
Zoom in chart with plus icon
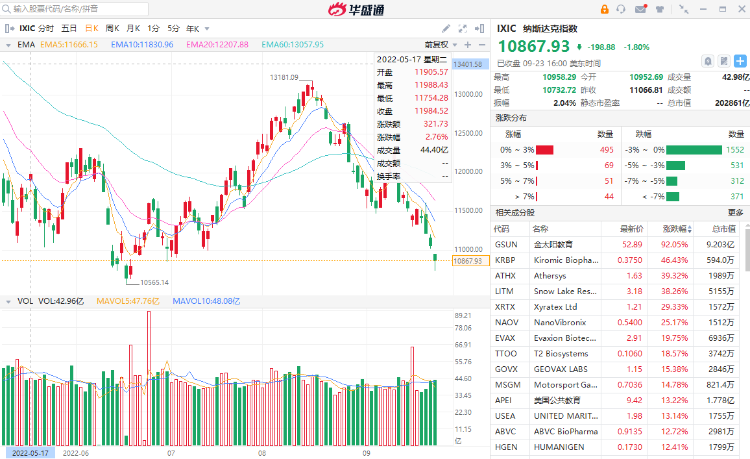click(x=468, y=45)
